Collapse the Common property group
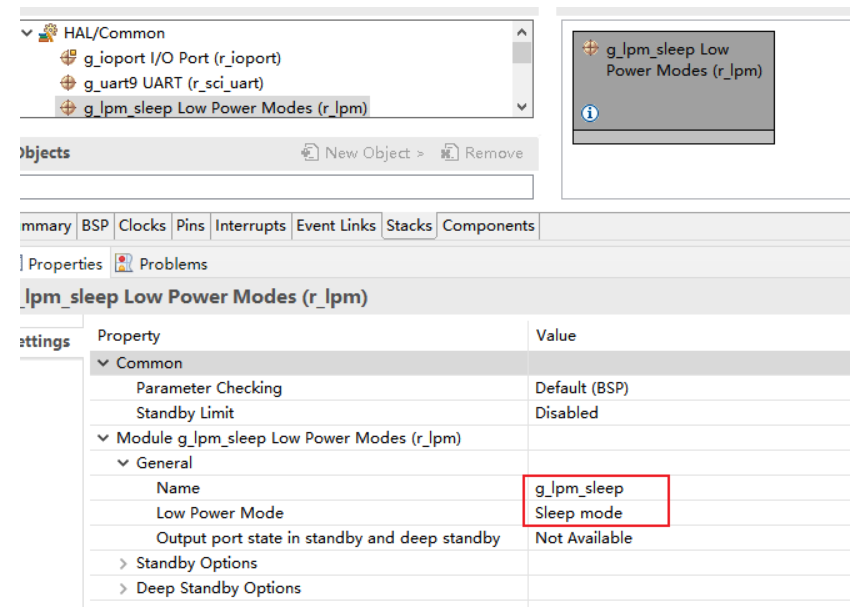Screen dimensions: 866x611 pos(103,363)
